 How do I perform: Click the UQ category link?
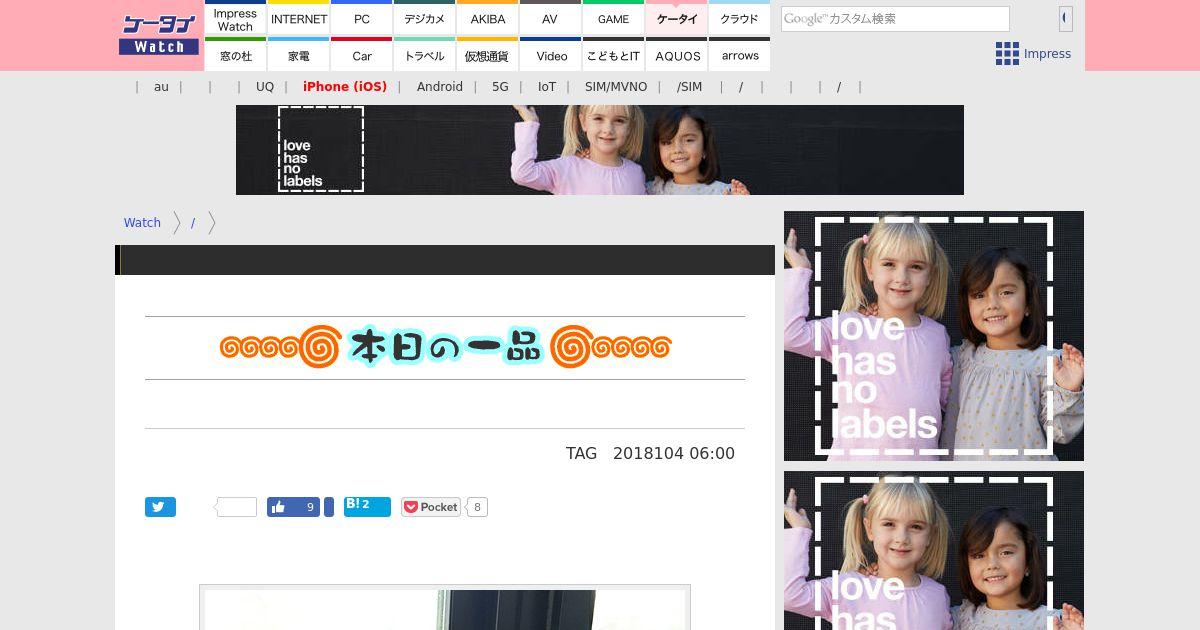265,87
